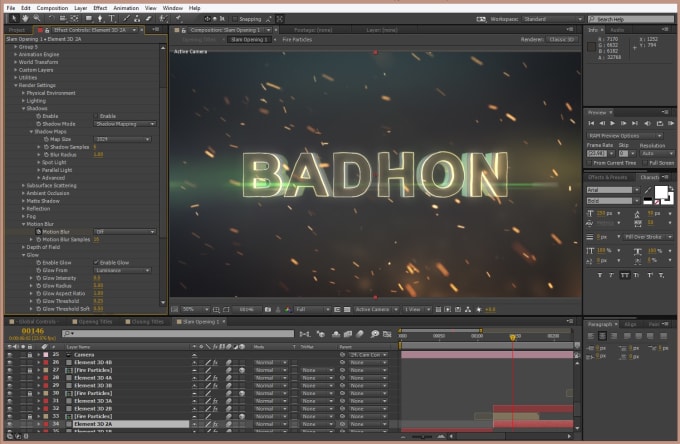The width and height of the screenshot is (680, 444).
Task: Click the timeline draft 3D icon
Action: click(x=320, y=333)
